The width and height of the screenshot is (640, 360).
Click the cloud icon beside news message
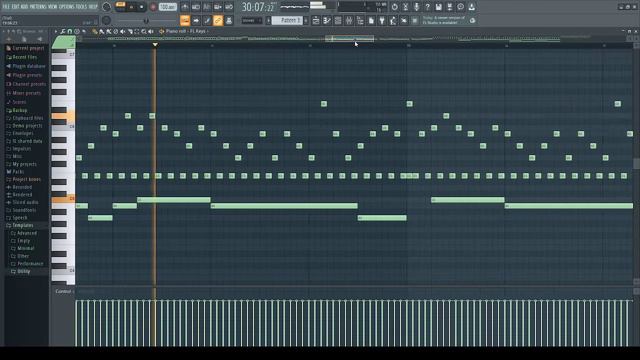(x=473, y=20)
